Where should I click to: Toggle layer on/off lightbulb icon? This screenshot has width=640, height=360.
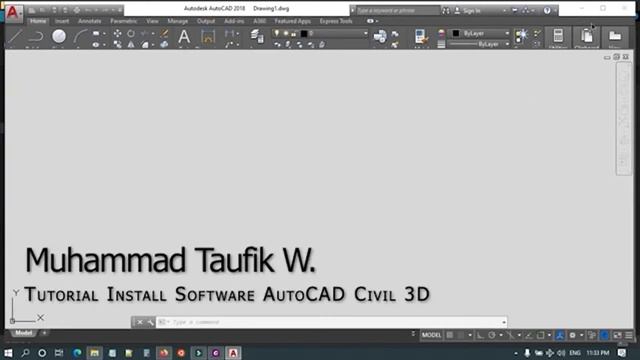(x=277, y=33)
